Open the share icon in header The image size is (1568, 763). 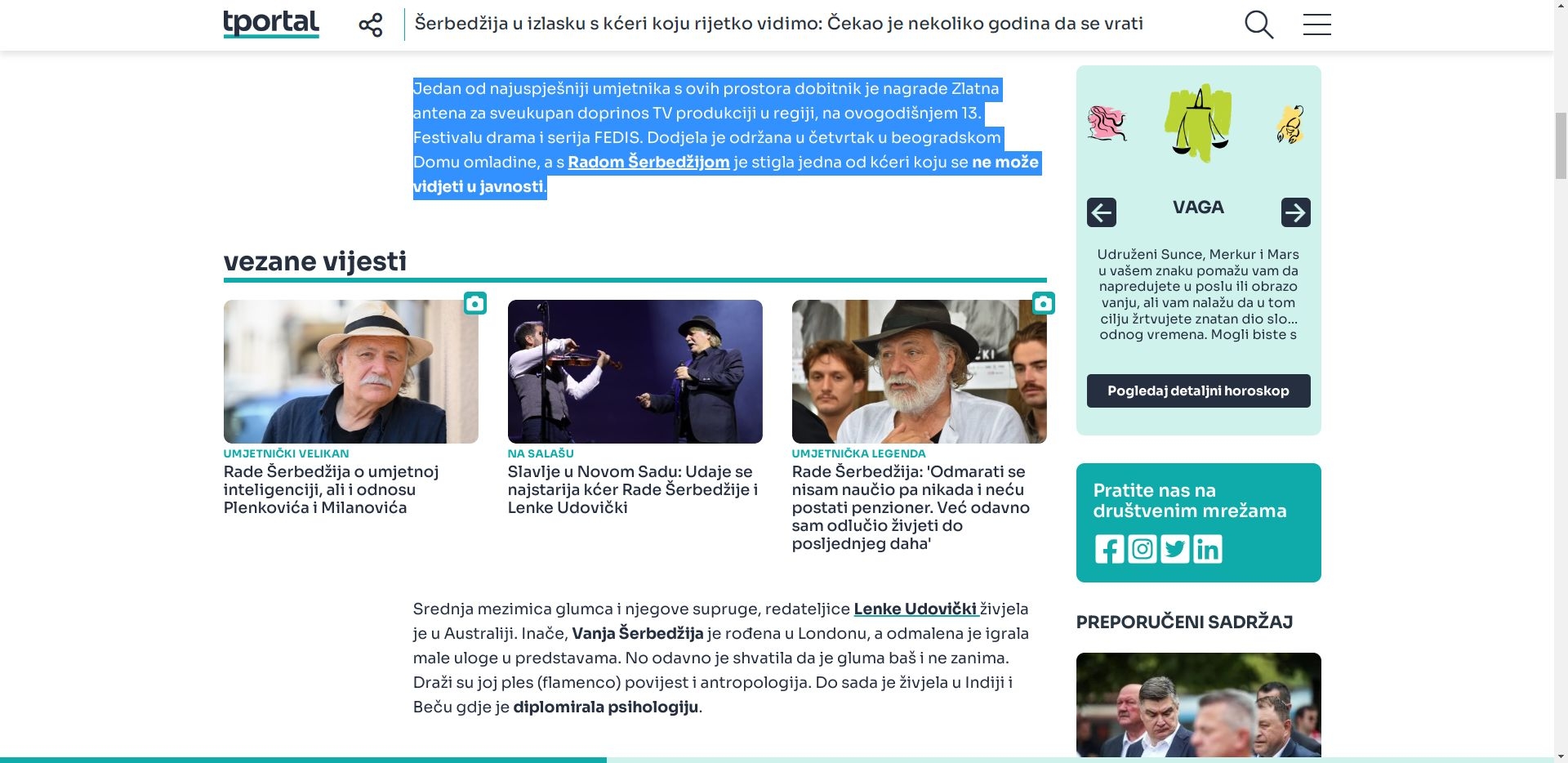pos(370,25)
